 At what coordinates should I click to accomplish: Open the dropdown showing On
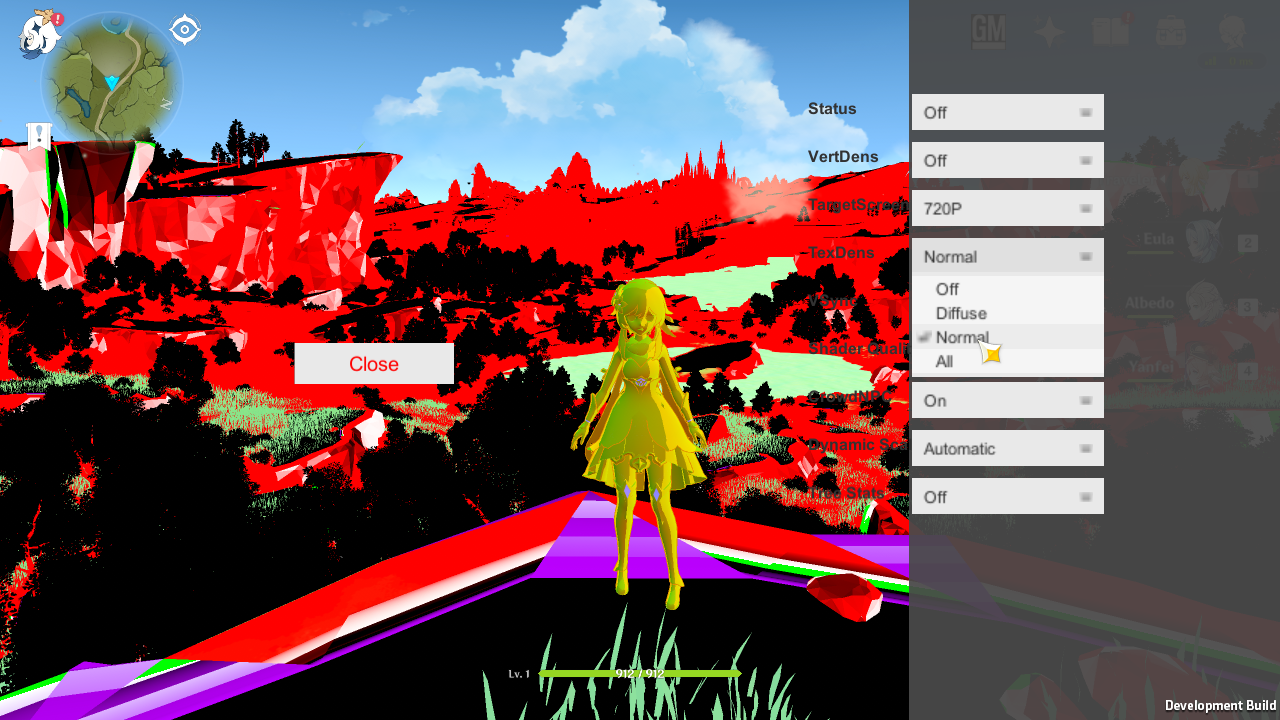click(1008, 400)
